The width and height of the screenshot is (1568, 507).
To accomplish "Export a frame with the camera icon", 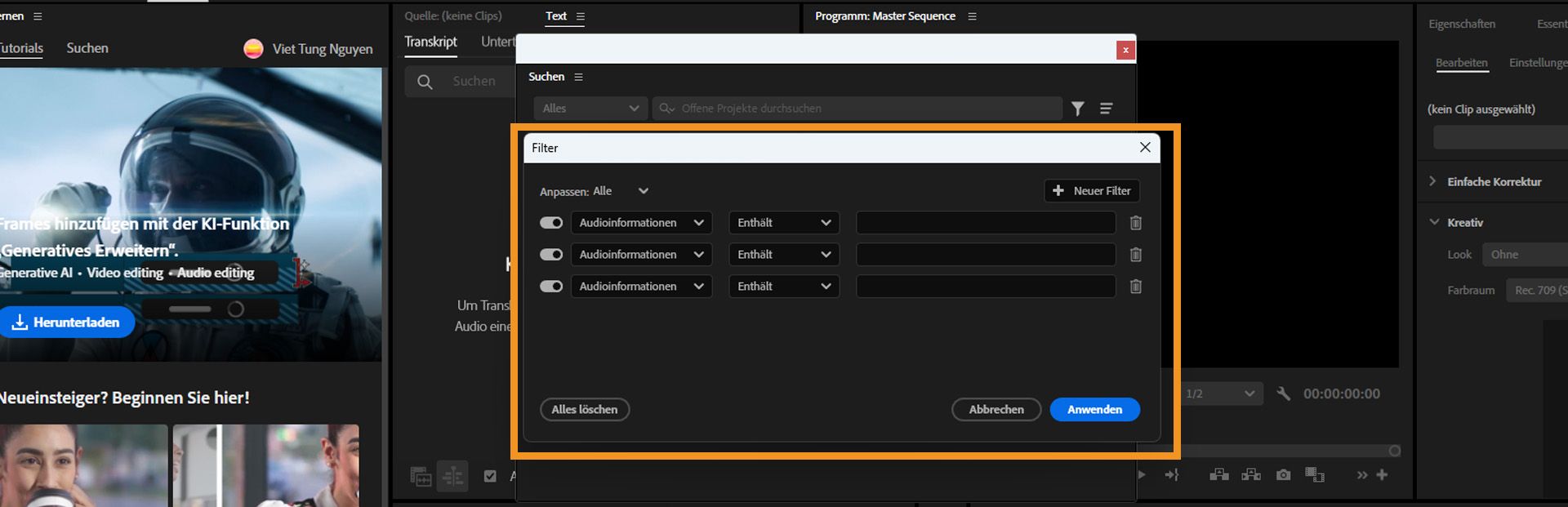I will pyautogui.click(x=1284, y=474).
